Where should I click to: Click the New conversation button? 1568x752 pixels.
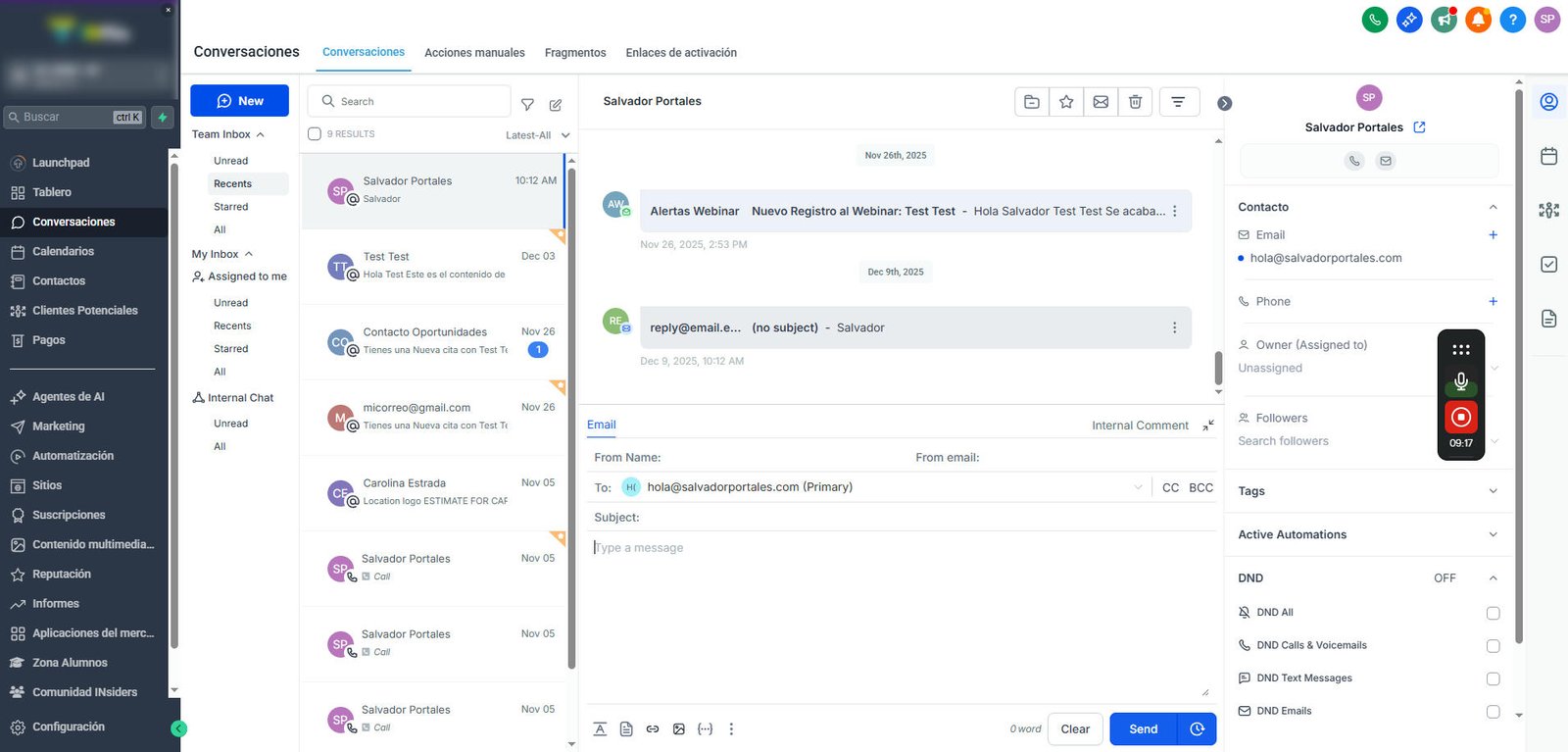[239, 101]
